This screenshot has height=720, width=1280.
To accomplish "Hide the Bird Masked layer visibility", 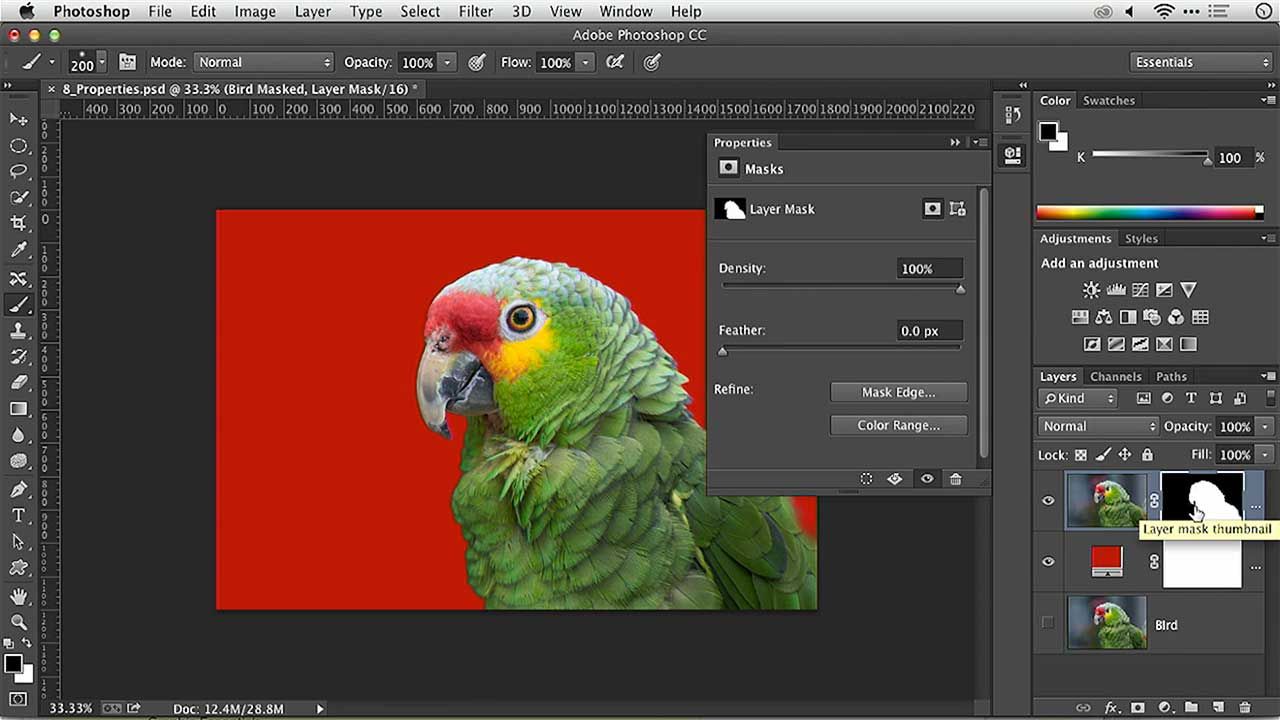I will (1048, 500).
